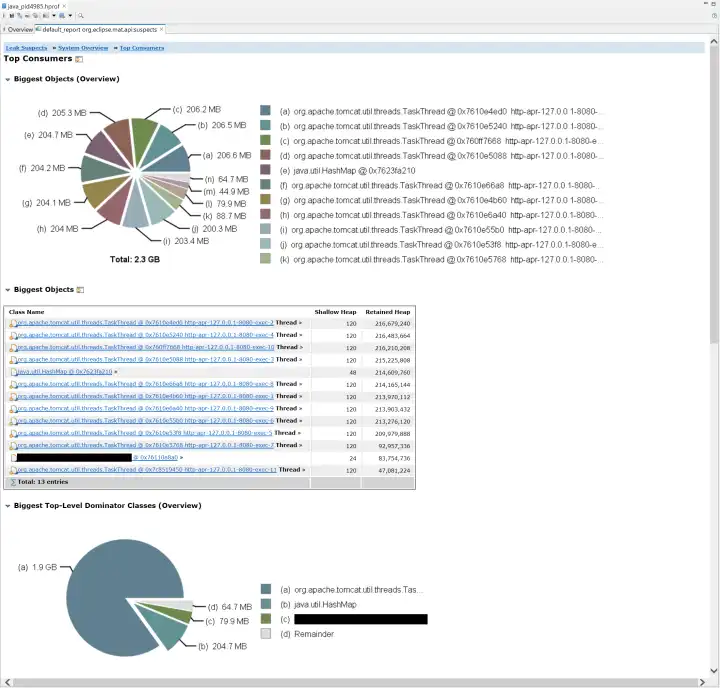
Task: Open the Histogram toolbar icon
Action: click(11, 16)
